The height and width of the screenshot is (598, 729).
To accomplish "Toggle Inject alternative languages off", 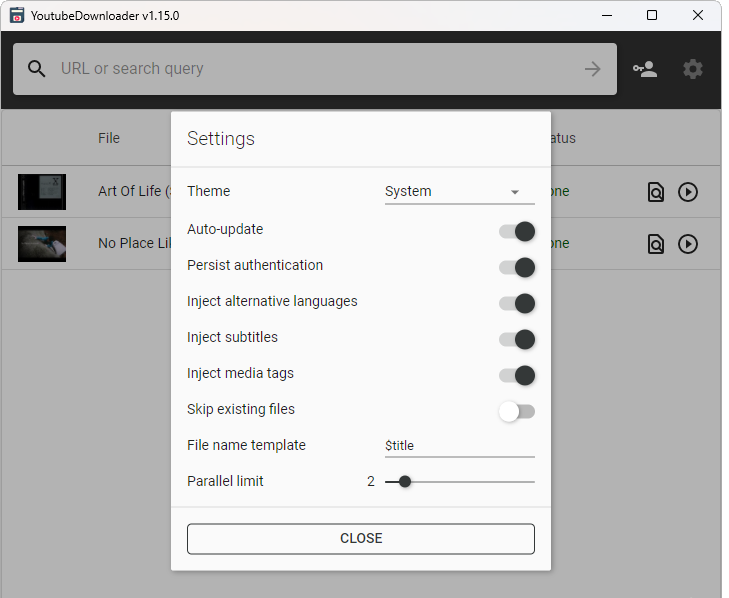I will pyautogui.click(x=517, y=303).
